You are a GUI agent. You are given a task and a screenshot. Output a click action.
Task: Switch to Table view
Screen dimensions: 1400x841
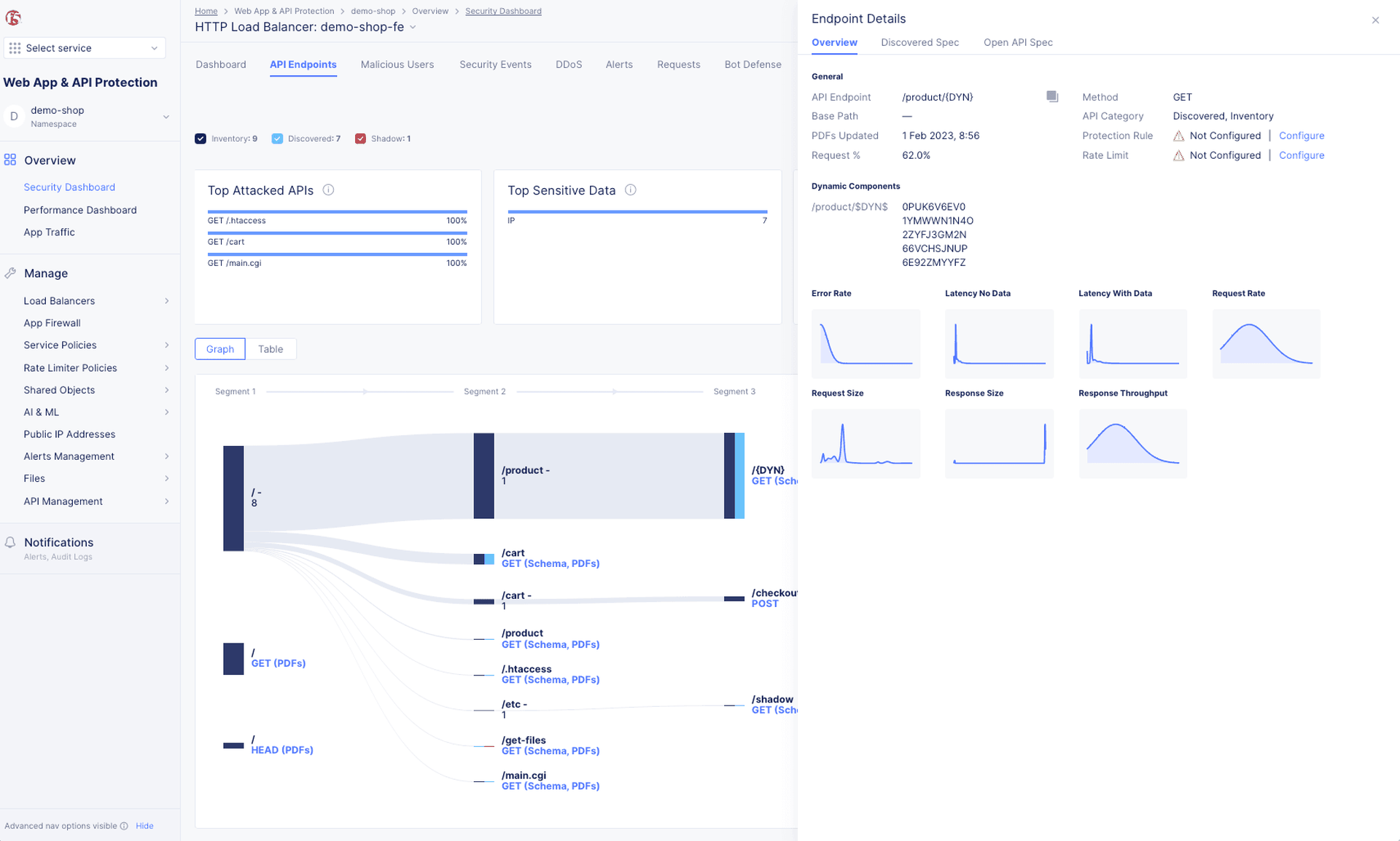click(x=271, y=349)
